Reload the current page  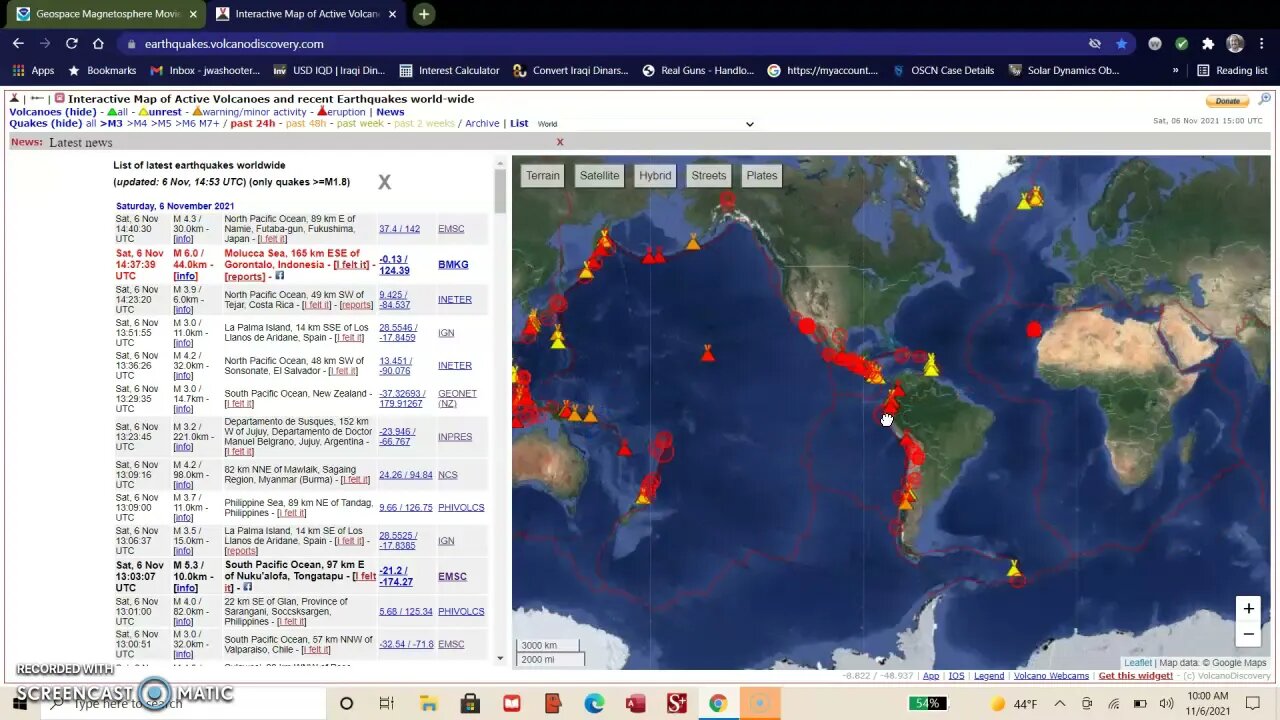(x=72, y=43)
